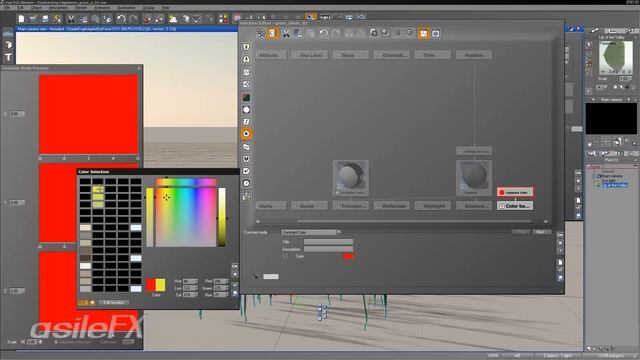Toggle the highlighted orange icon beside the scissors
The width and height of the screenshot is (640, 360).
click(272, 33)
